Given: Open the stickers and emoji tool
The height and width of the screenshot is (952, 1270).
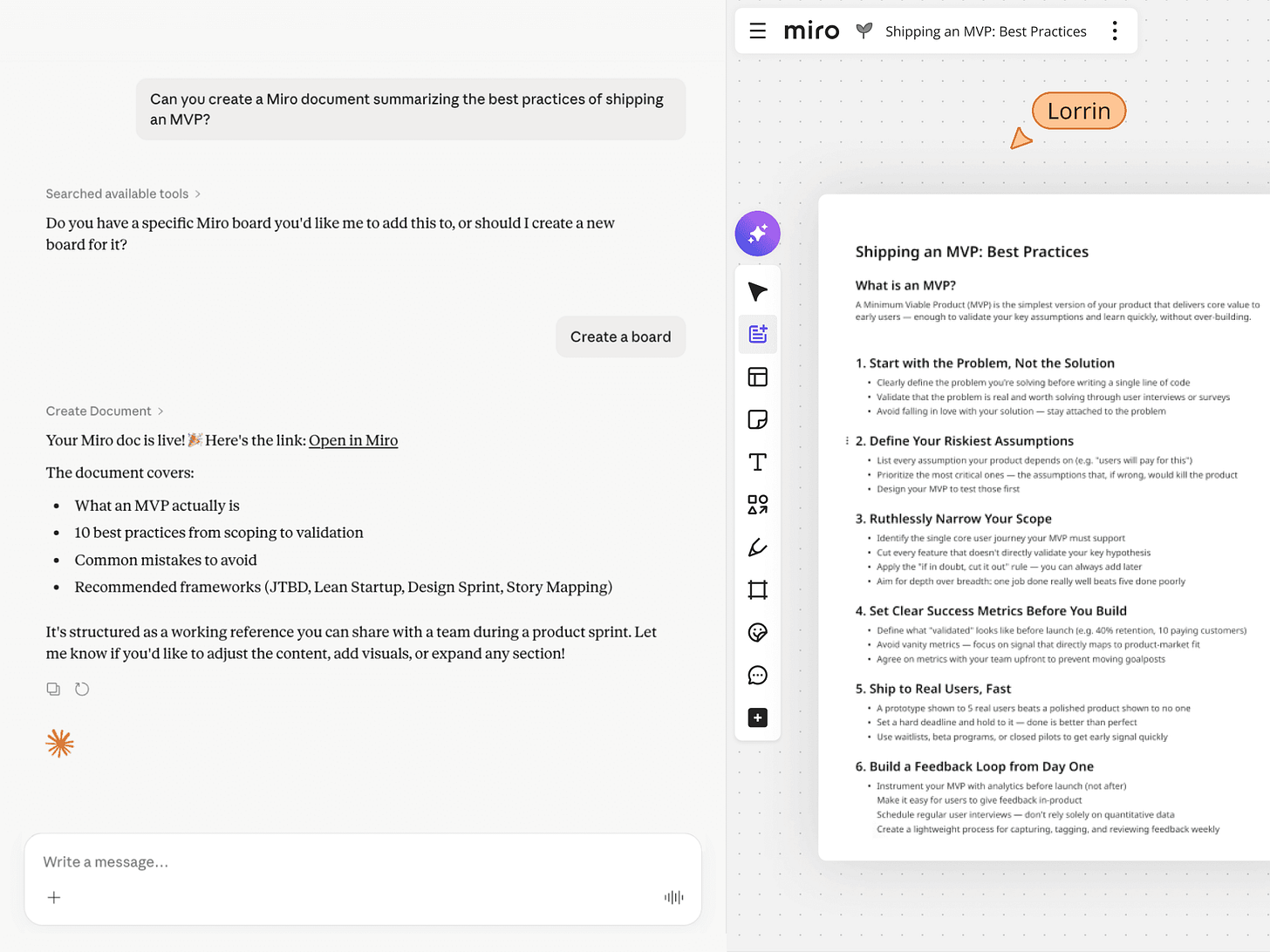Looking at the screenshot, I should coord(758,633).
